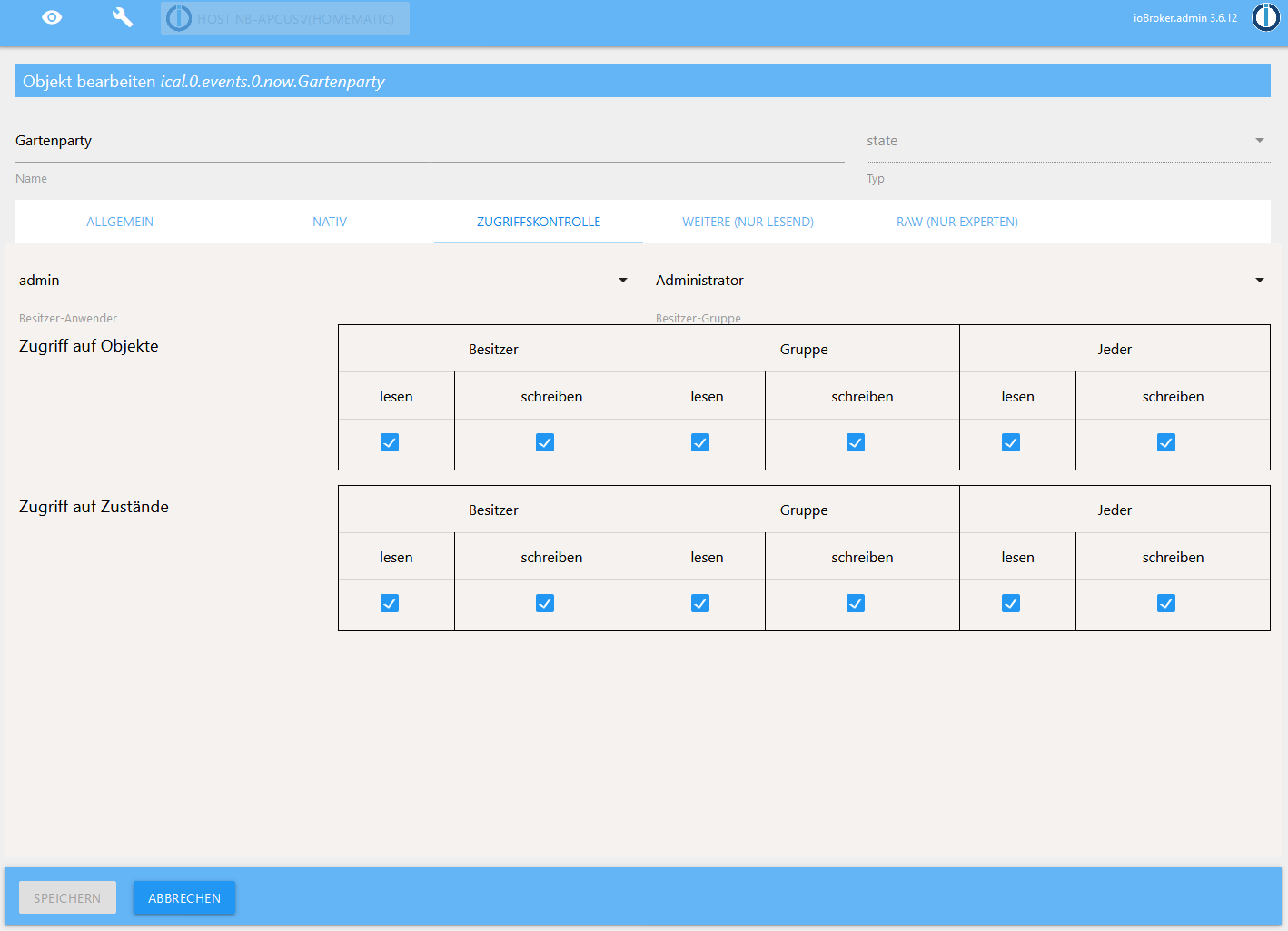Viewport: 1288px width, 931px height.
Task: Toggle Zustände Besitzer lesen checkbox
Action: pyautogui.click(x=390, y=603)
